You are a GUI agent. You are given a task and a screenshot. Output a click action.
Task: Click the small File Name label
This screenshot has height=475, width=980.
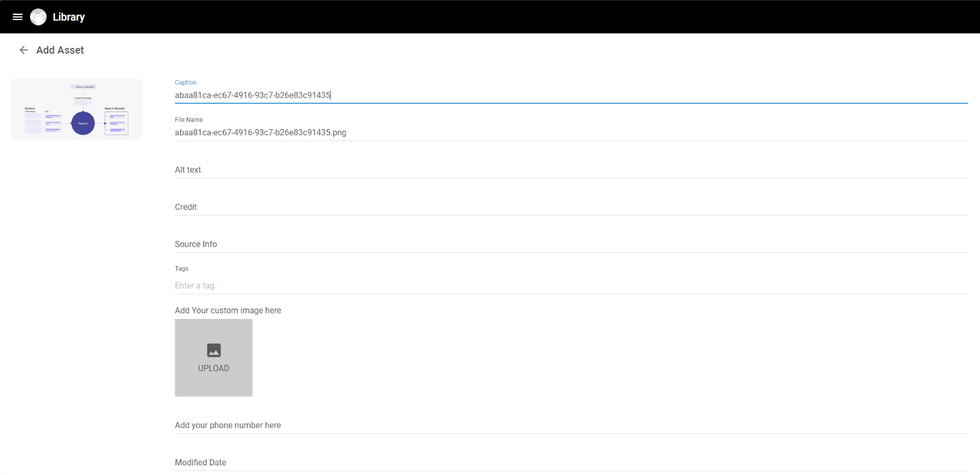[x=188, y=119]
